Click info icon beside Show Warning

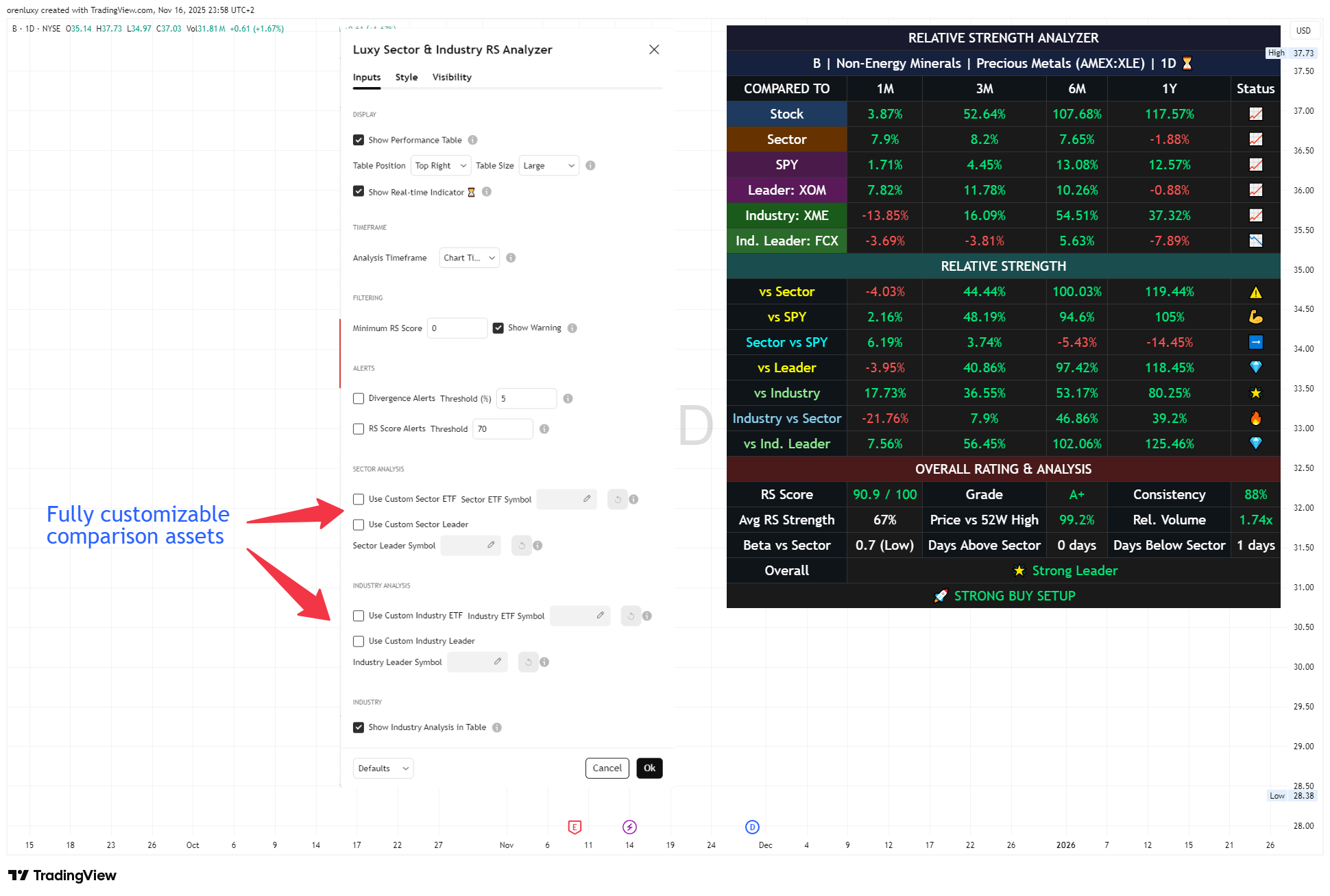pyautogui.click(x=572, y=328)
